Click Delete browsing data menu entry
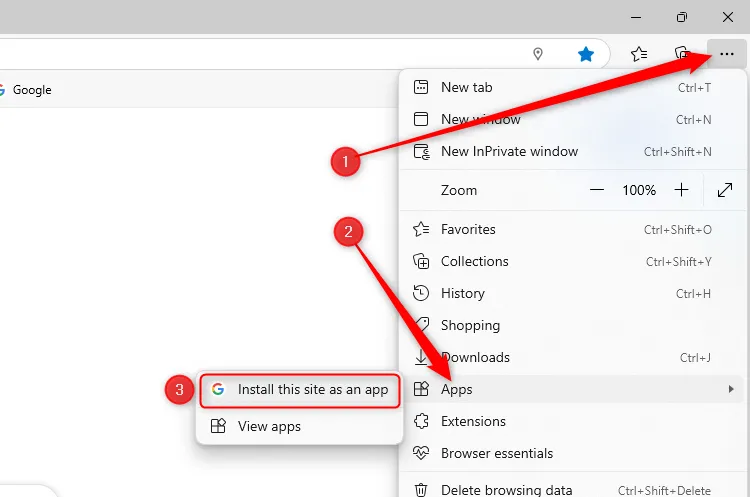 point(506,490)
